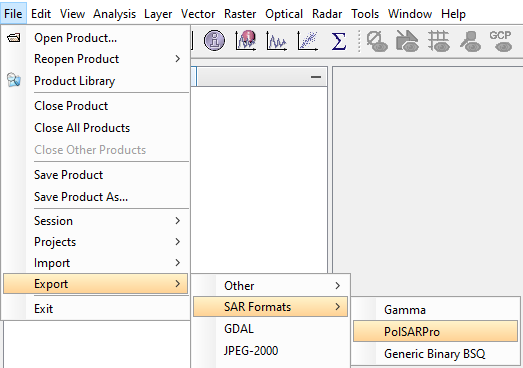
Task: Choose GDAL export format
Action: click(x=270, y=329)
